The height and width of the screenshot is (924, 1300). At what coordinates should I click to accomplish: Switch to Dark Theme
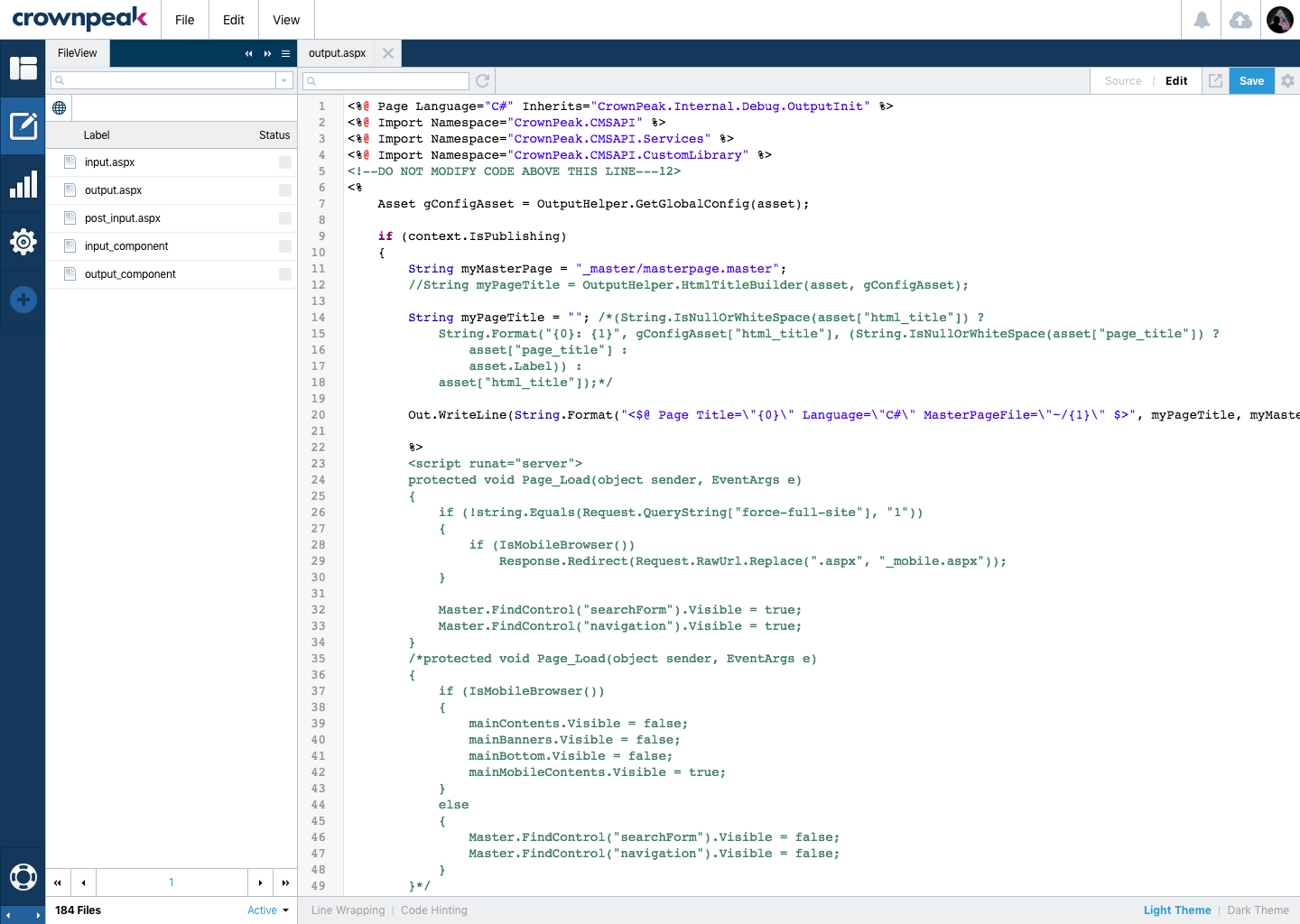pyautogui.click(x=1258, y=910)
